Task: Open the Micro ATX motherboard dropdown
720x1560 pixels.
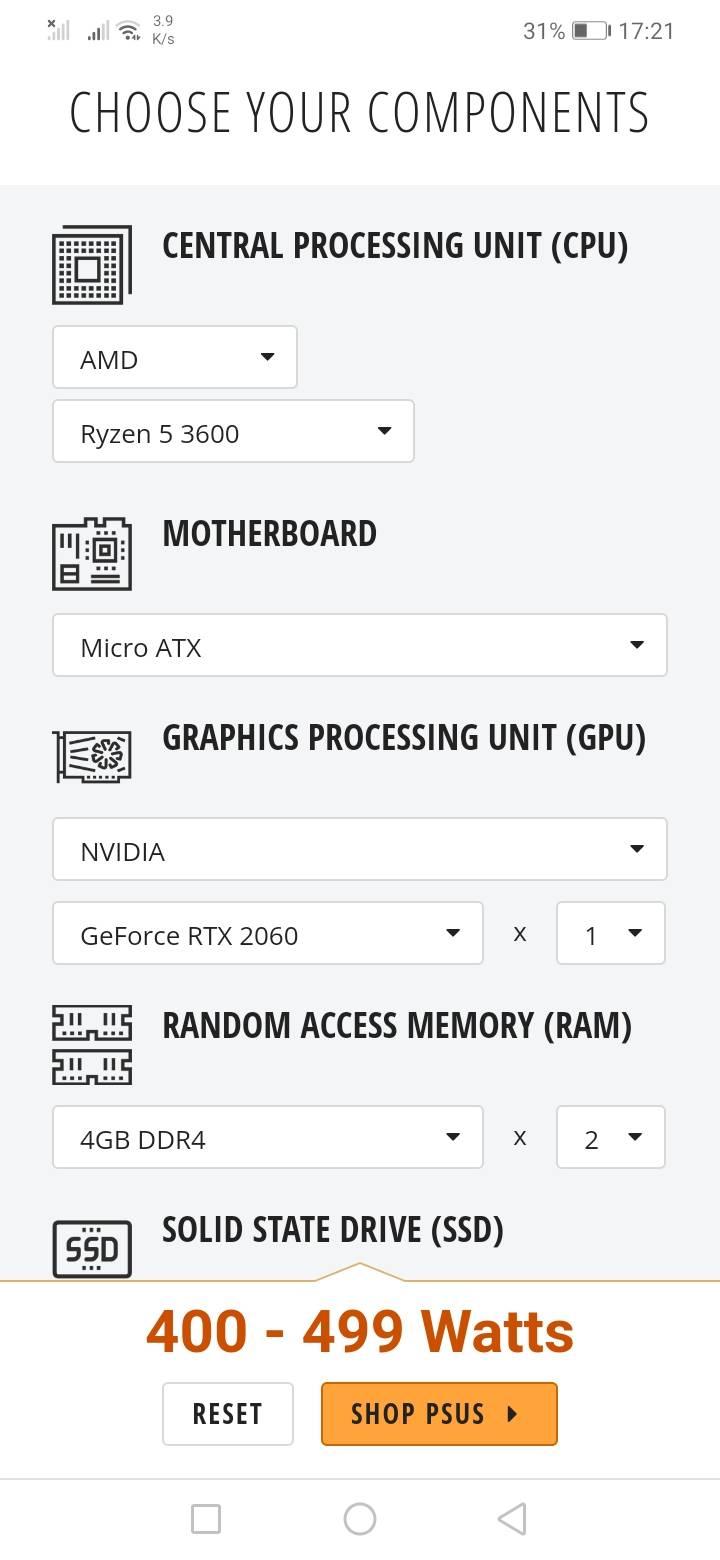Action: point(360,645)
